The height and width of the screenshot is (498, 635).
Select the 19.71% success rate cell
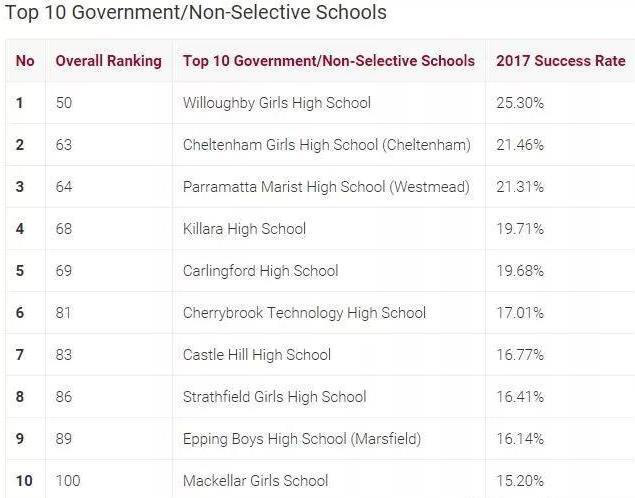tap(520, 229)
